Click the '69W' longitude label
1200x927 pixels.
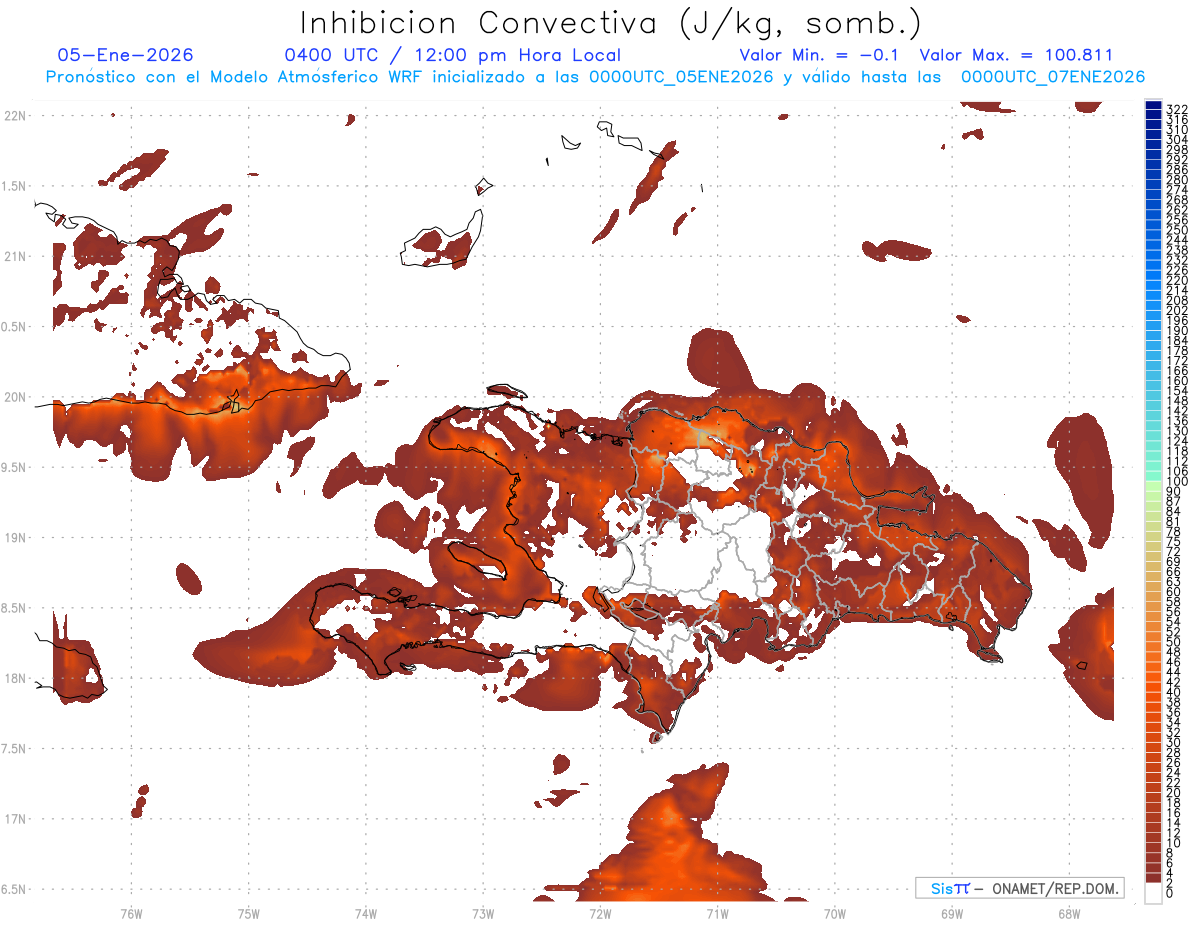(x=951, y=912)
